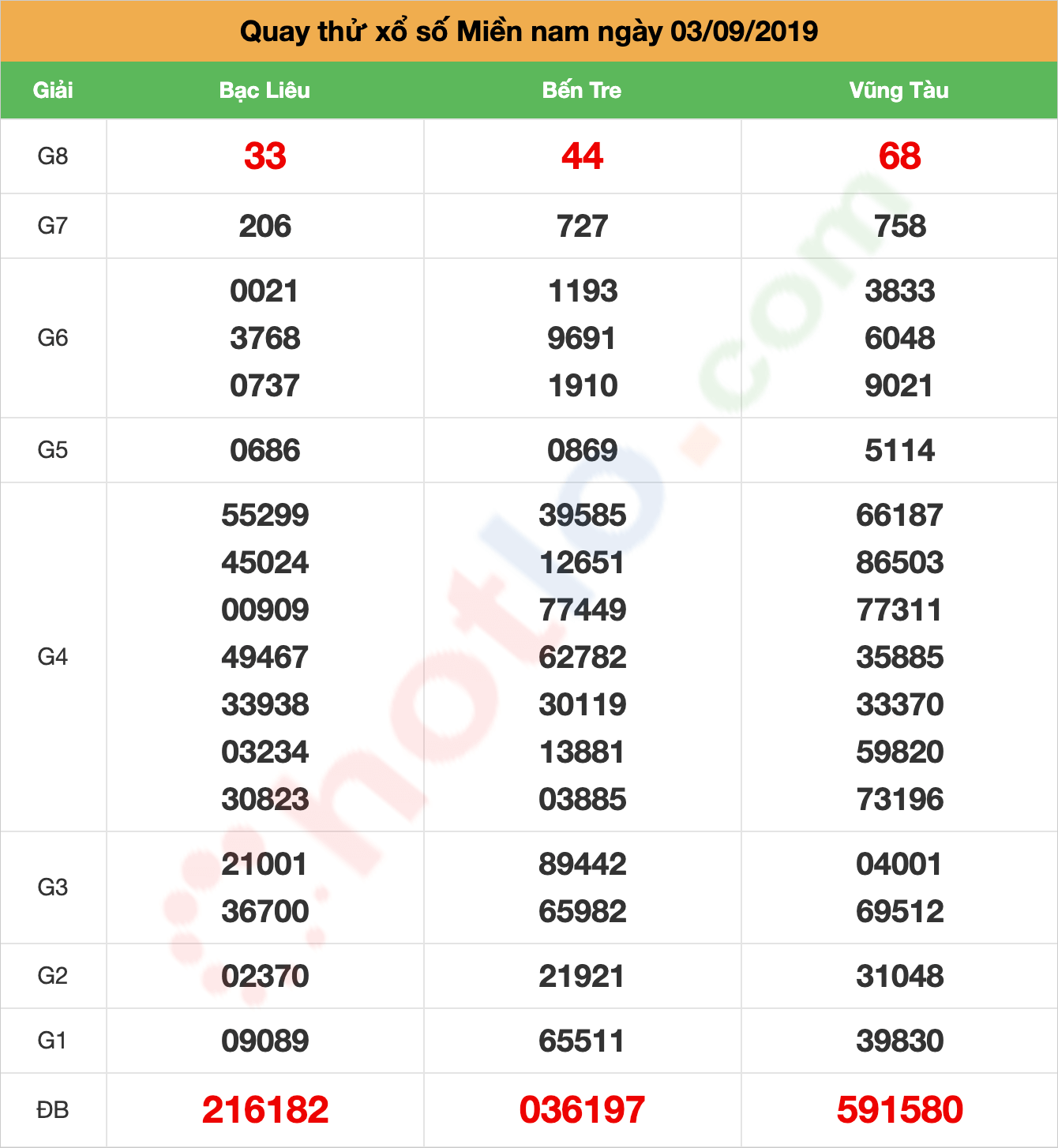1058x1148 pixels.
Task: Select G4 value 30823
Action: [265, 800]
